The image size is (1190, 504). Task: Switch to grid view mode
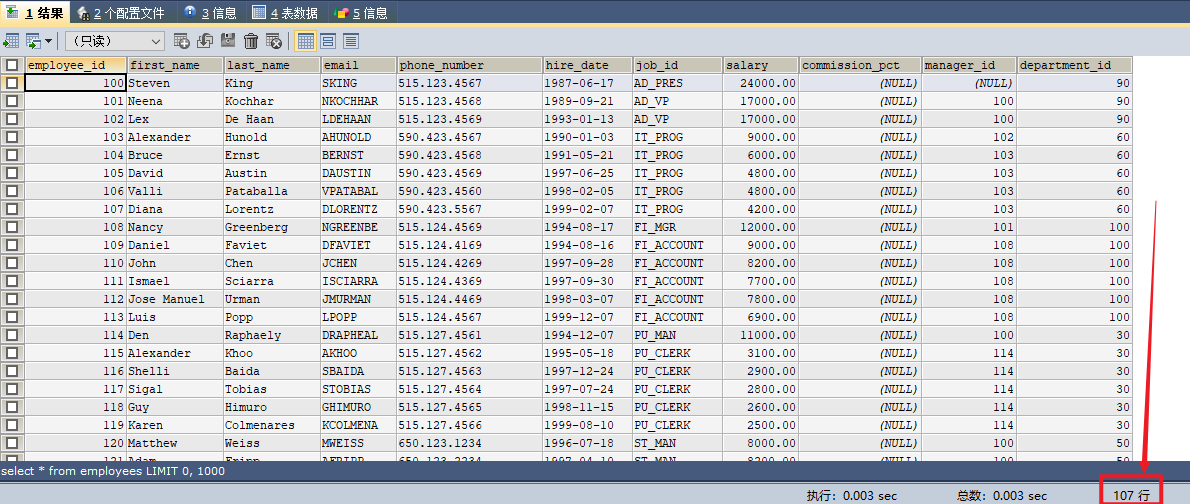pyautogui.click(x=306, y=41)
